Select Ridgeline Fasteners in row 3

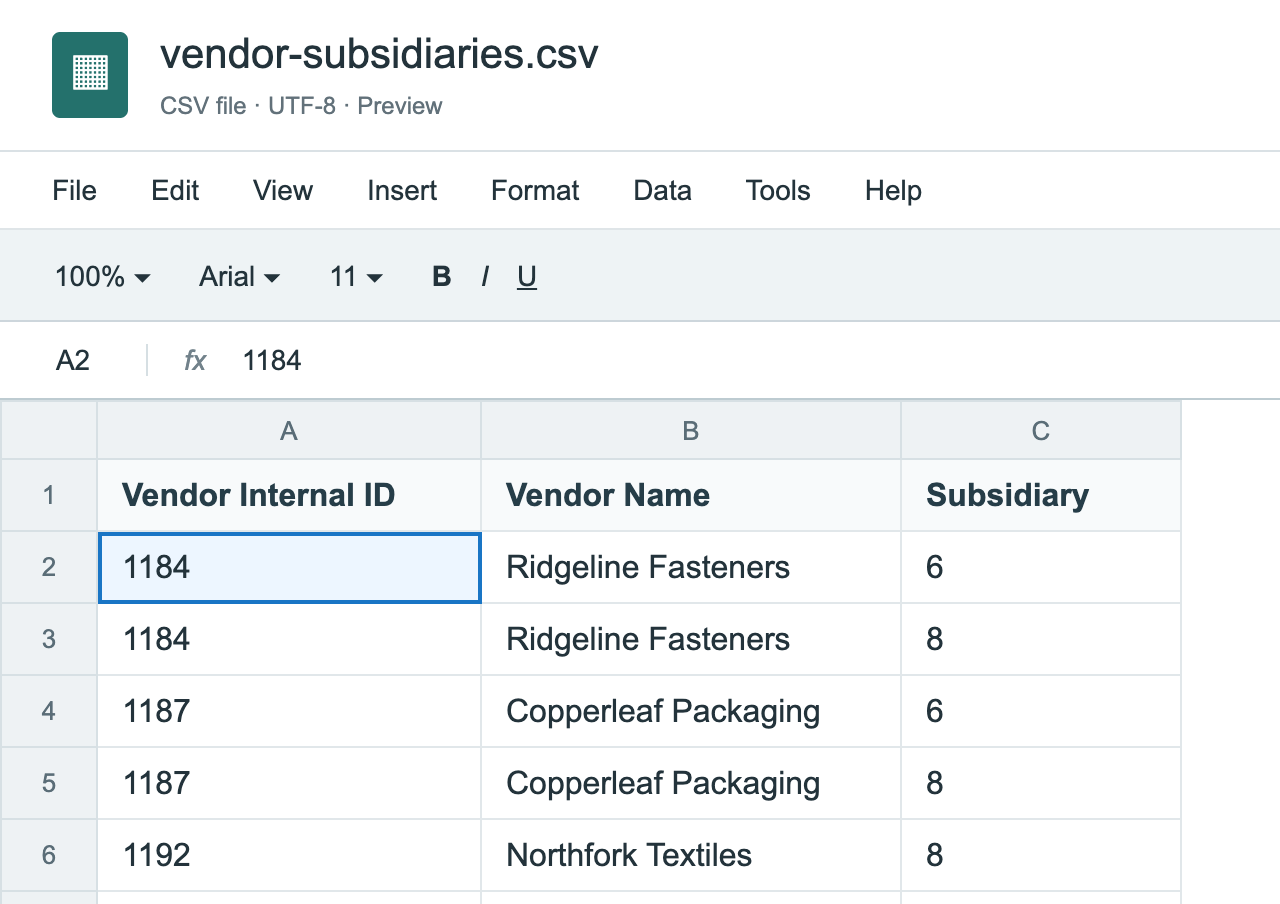(x=691, y=639)
